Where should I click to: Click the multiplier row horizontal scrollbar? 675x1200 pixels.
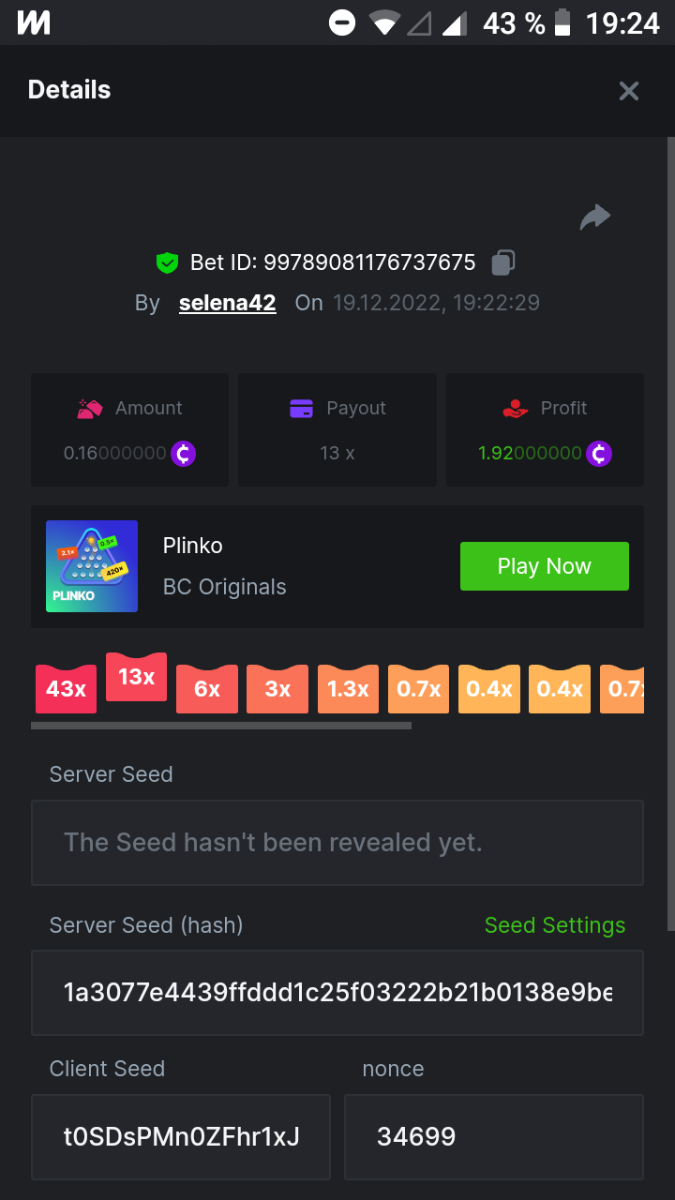pos(221,726)
